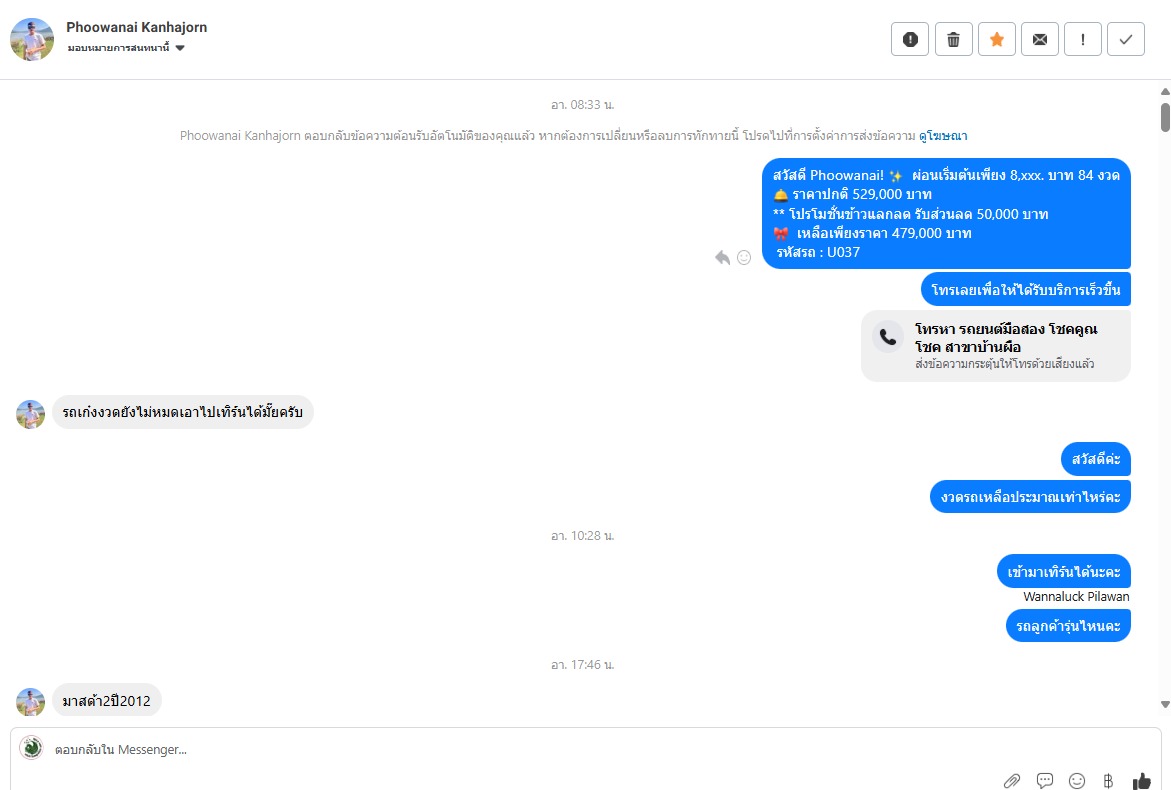Expand the conversation assignment dropdown arrow
The height and width of the screenshot is (790, 1171).
click(x=180, y=48)
